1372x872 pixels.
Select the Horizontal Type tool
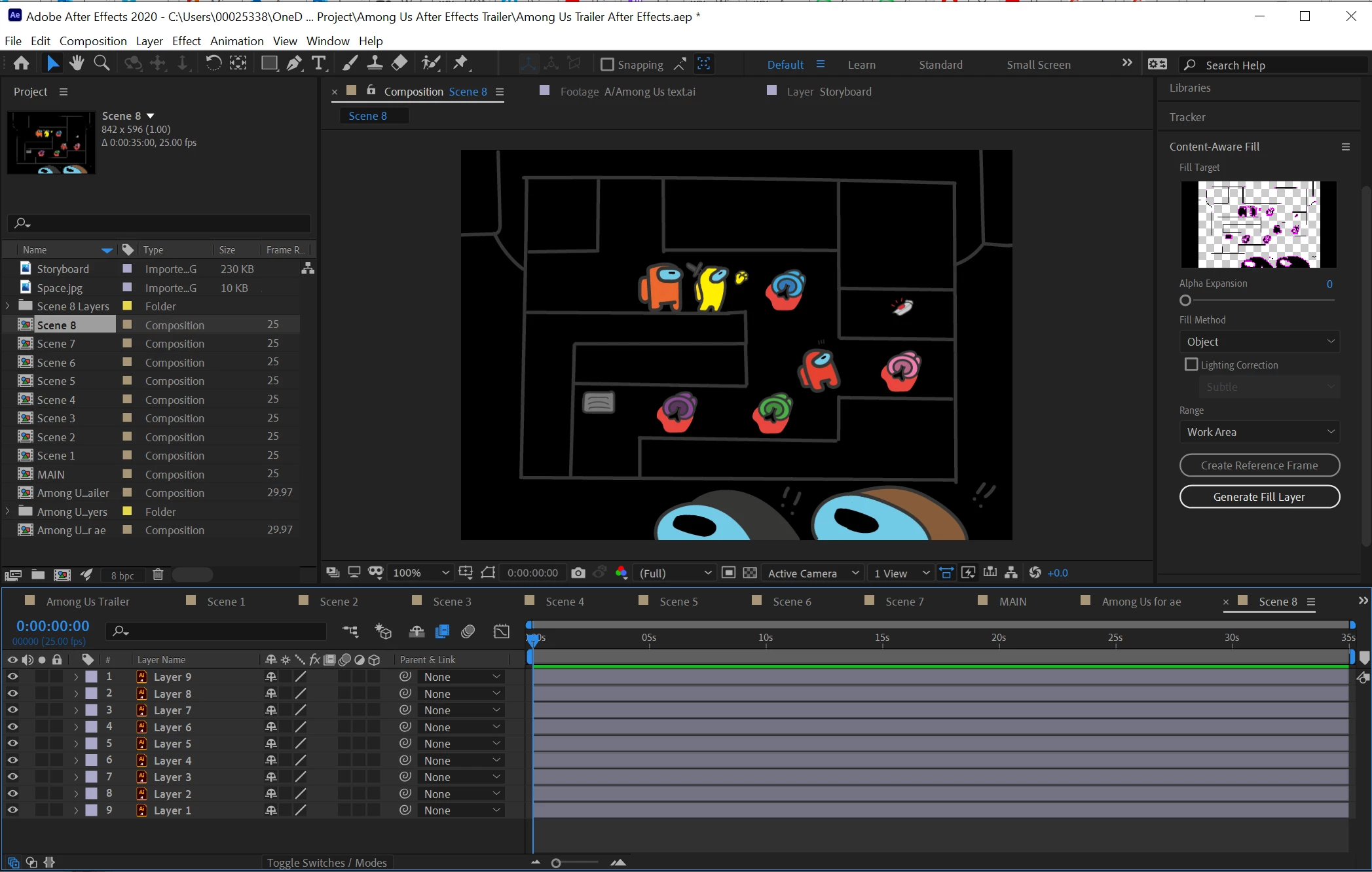click(x=318, y=63)
